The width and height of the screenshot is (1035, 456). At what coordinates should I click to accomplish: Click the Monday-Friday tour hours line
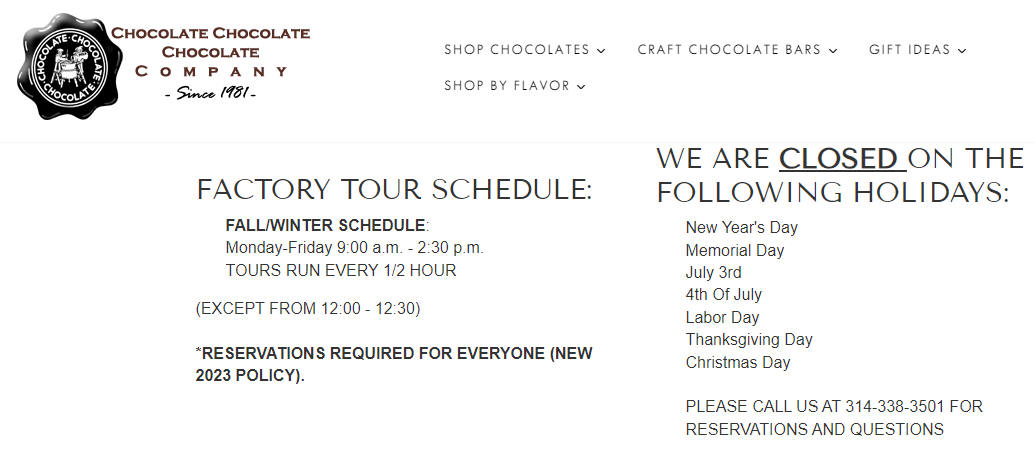tap(354, 248)
